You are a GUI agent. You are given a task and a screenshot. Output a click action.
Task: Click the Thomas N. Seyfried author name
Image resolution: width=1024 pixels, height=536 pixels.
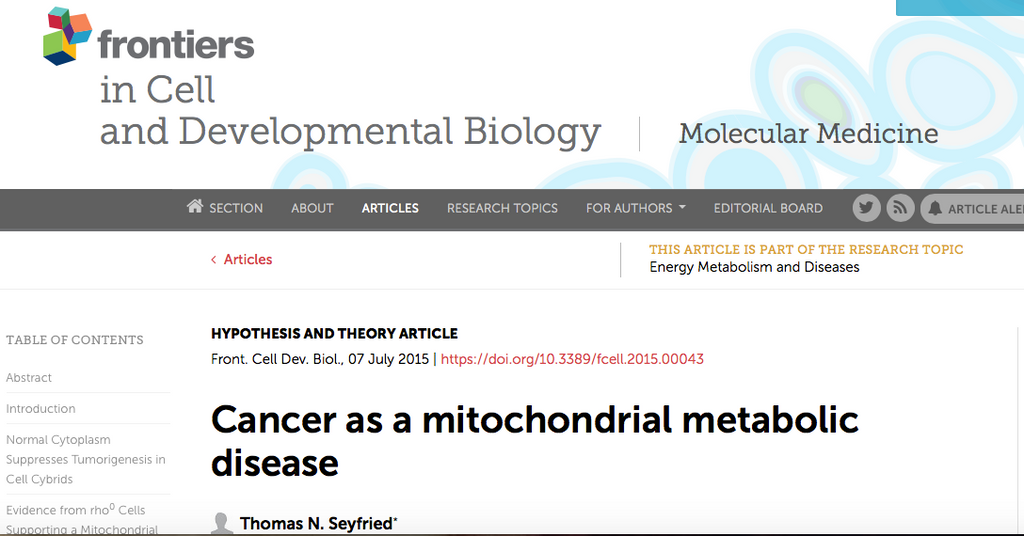[316, 524]
